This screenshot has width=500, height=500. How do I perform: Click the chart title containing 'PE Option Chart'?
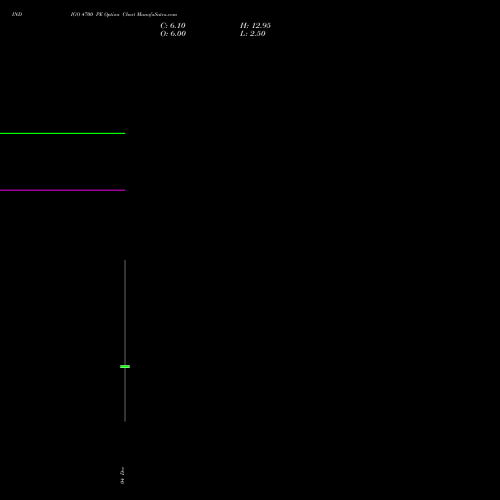click(124, 14)
